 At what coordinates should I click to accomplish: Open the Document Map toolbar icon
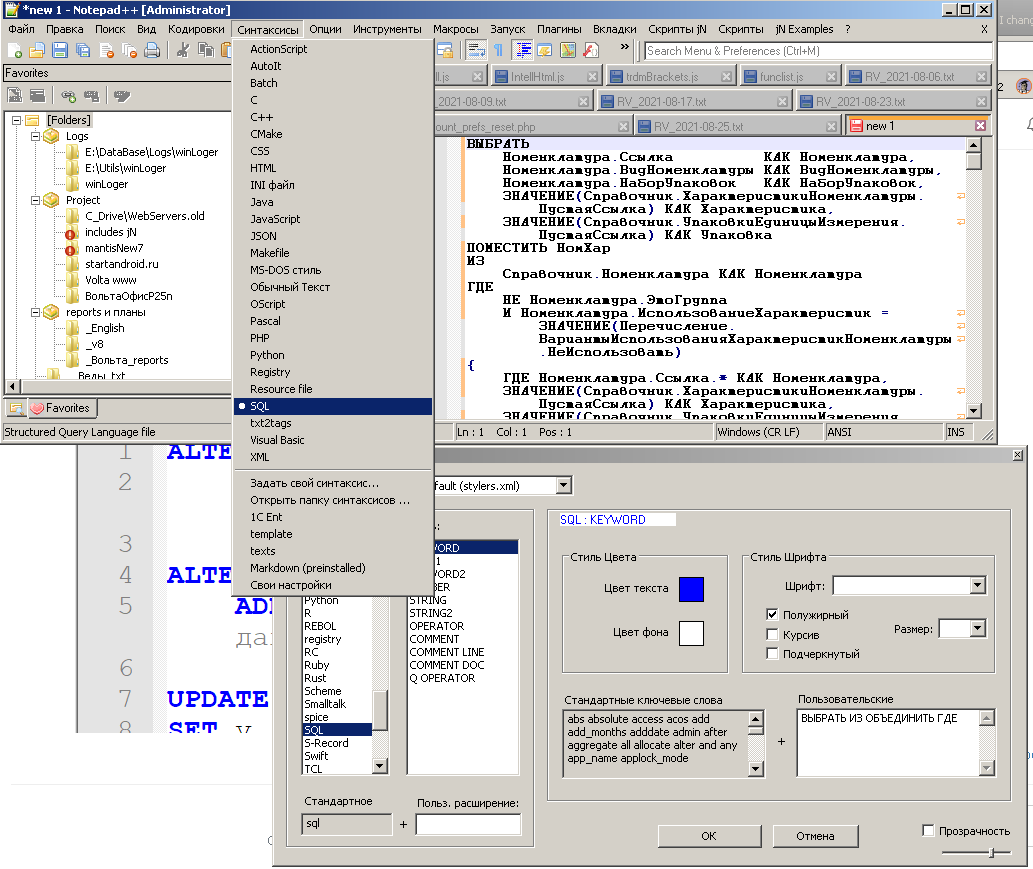tap(568, 50)
